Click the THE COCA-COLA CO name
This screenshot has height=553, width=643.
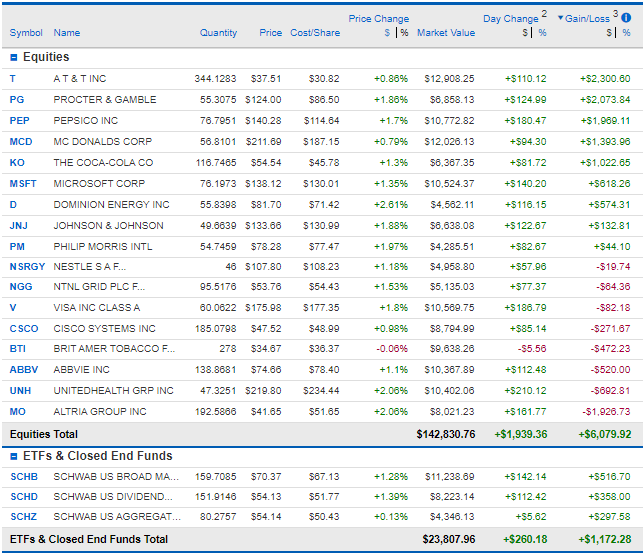[103, 162]
